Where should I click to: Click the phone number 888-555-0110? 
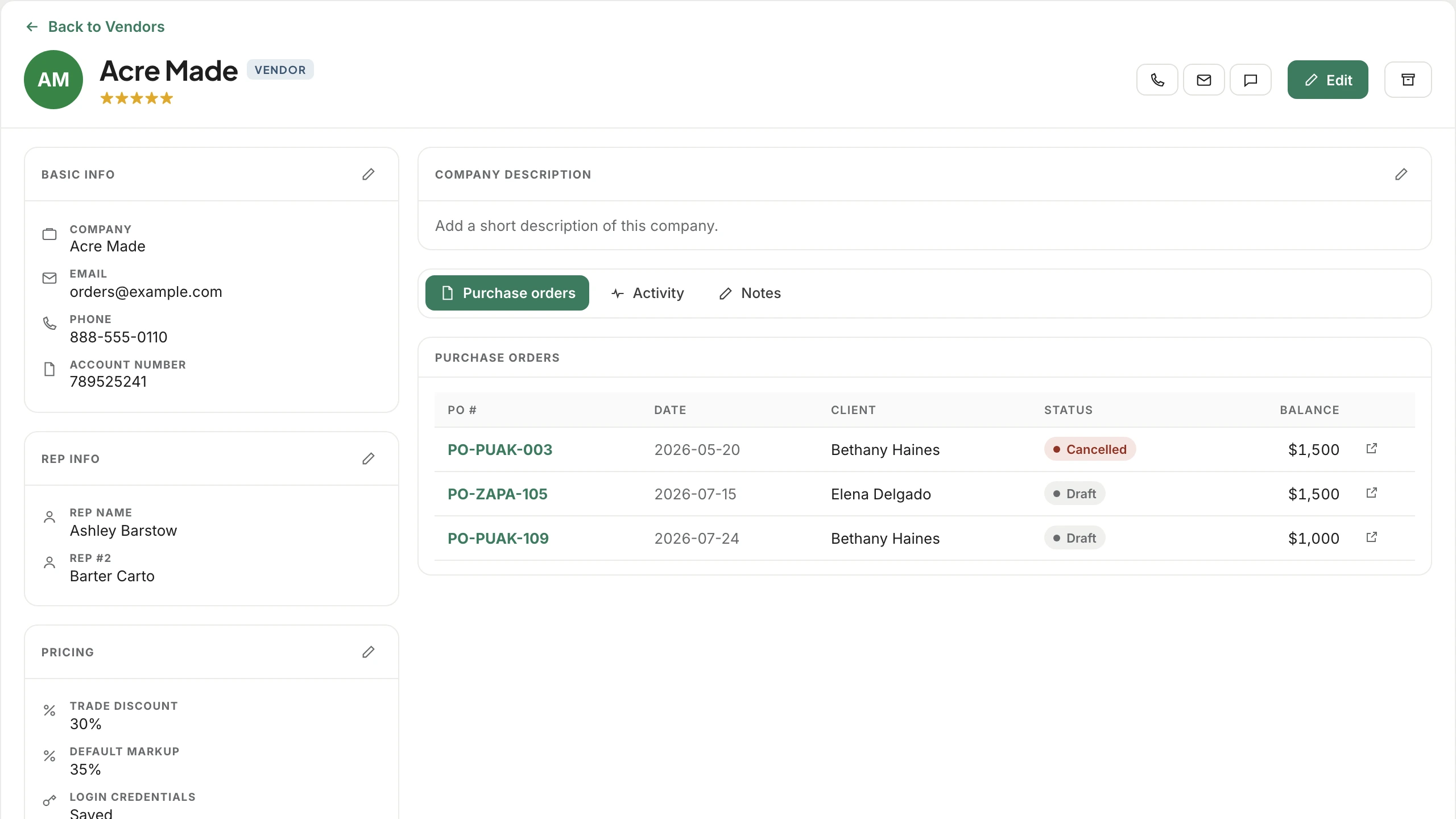point(118,337)
